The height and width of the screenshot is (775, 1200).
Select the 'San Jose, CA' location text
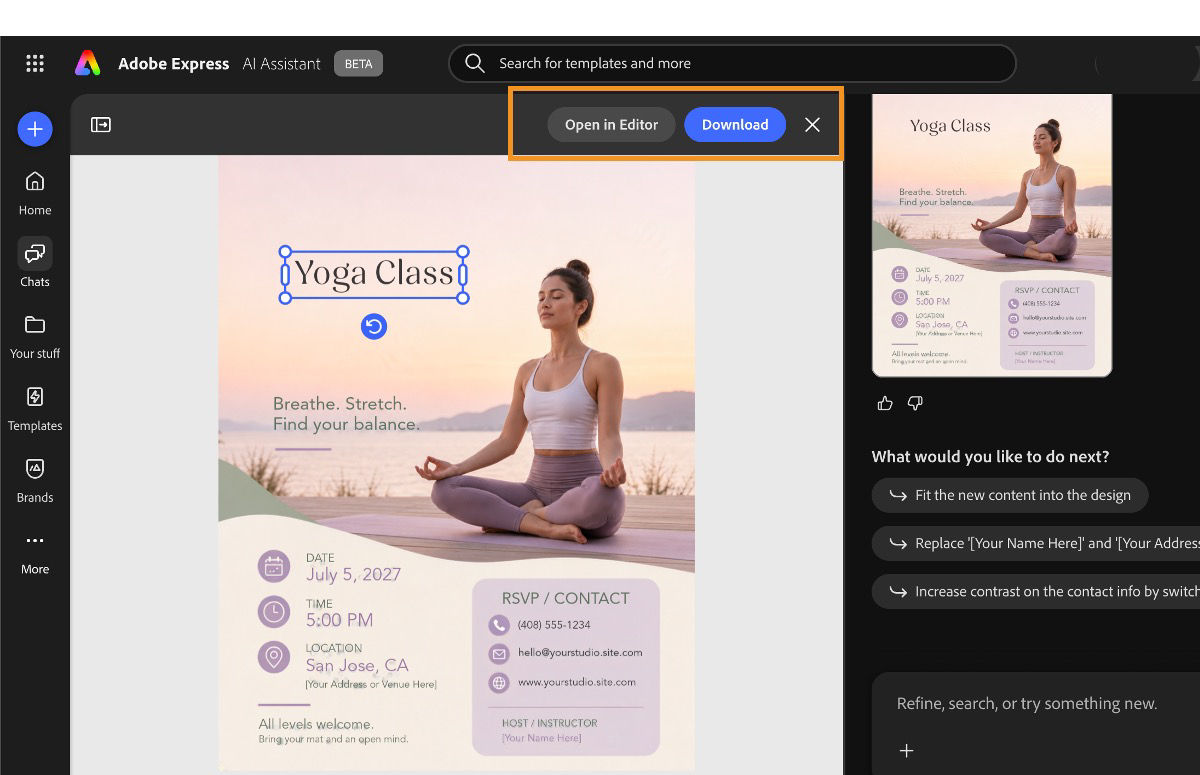pos(357,665)
